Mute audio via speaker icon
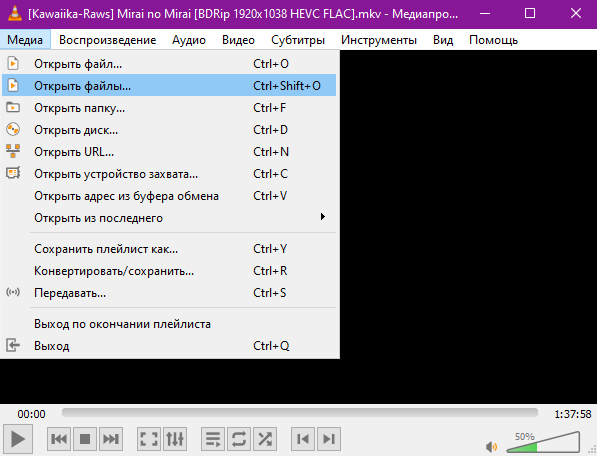 pos(492,446)
